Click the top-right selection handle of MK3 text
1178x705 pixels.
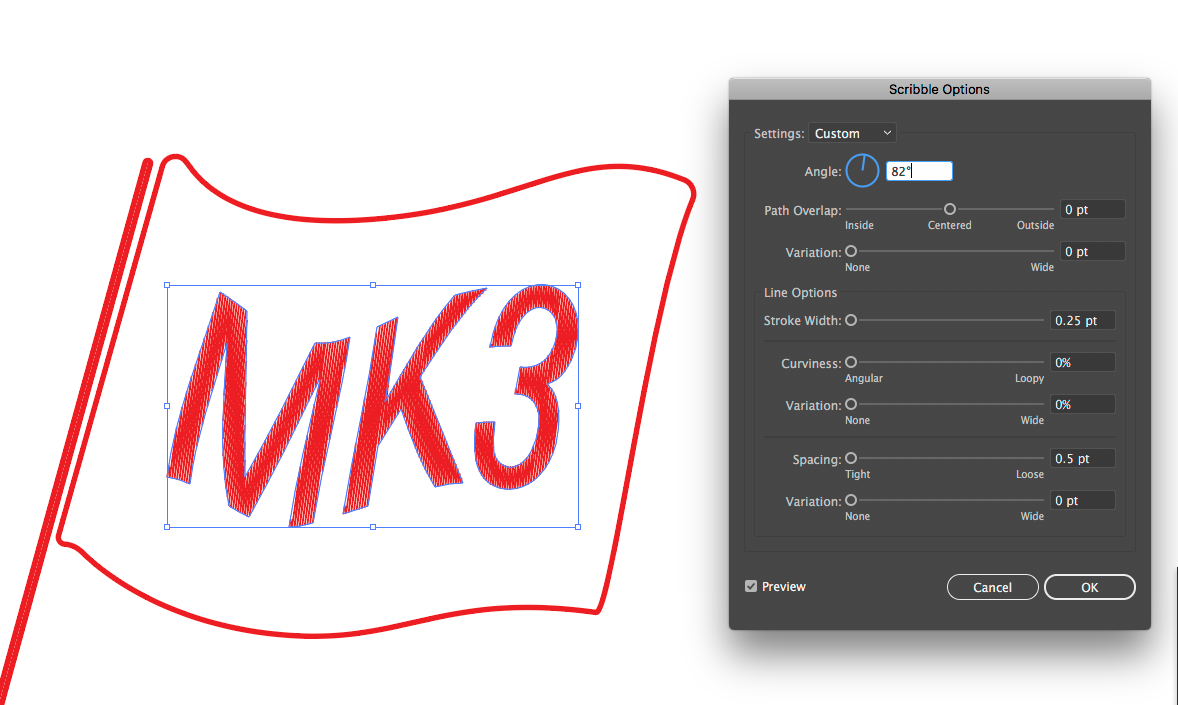[578, 286]
